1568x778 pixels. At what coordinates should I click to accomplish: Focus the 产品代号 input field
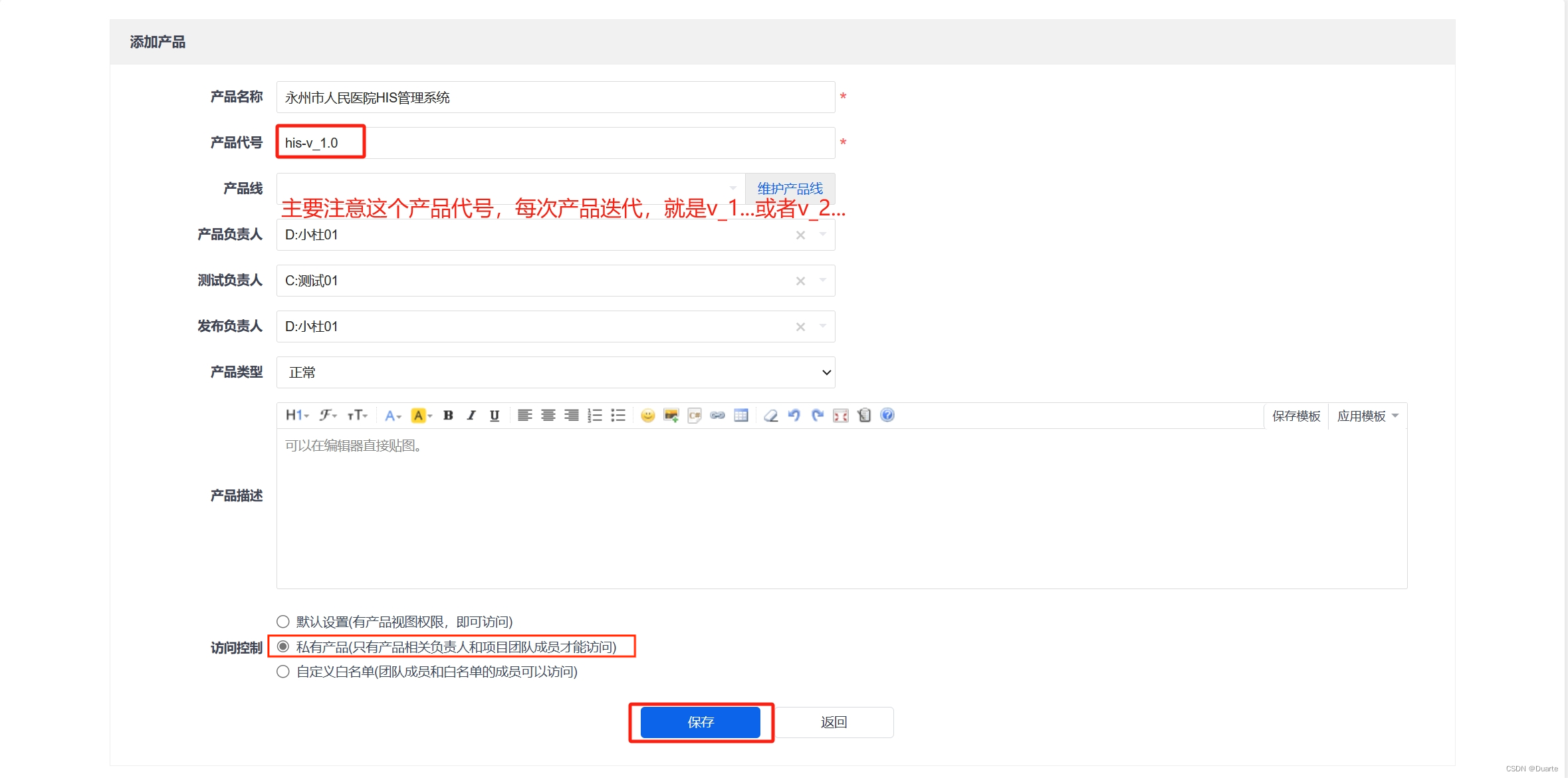[556, 143]
